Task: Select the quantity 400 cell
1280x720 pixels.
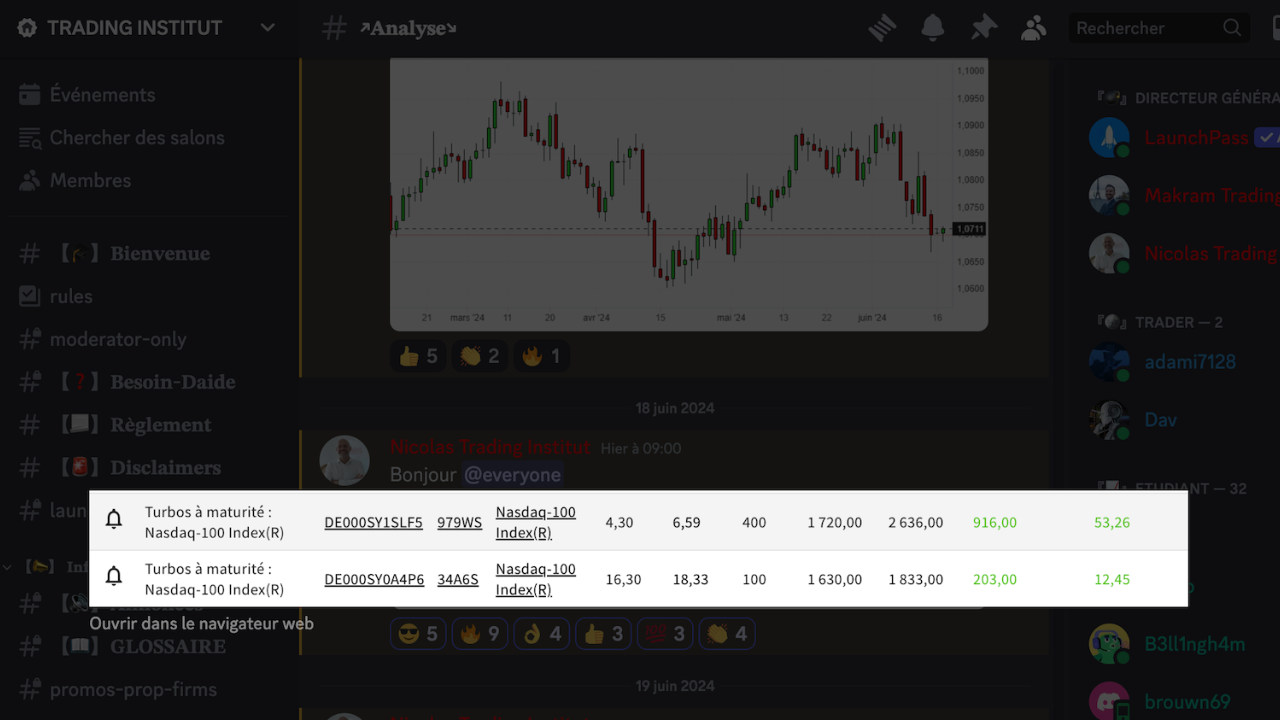Action: coord(754,523)
